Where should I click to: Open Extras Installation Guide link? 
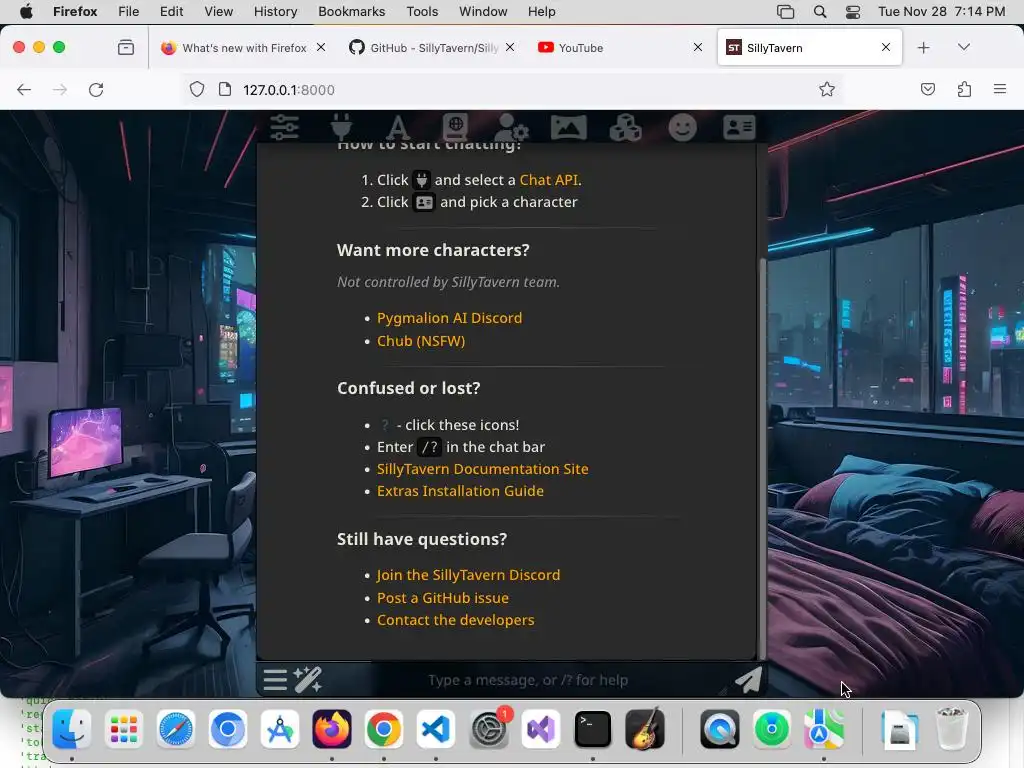pyautogui.click(x=460, y=491)
